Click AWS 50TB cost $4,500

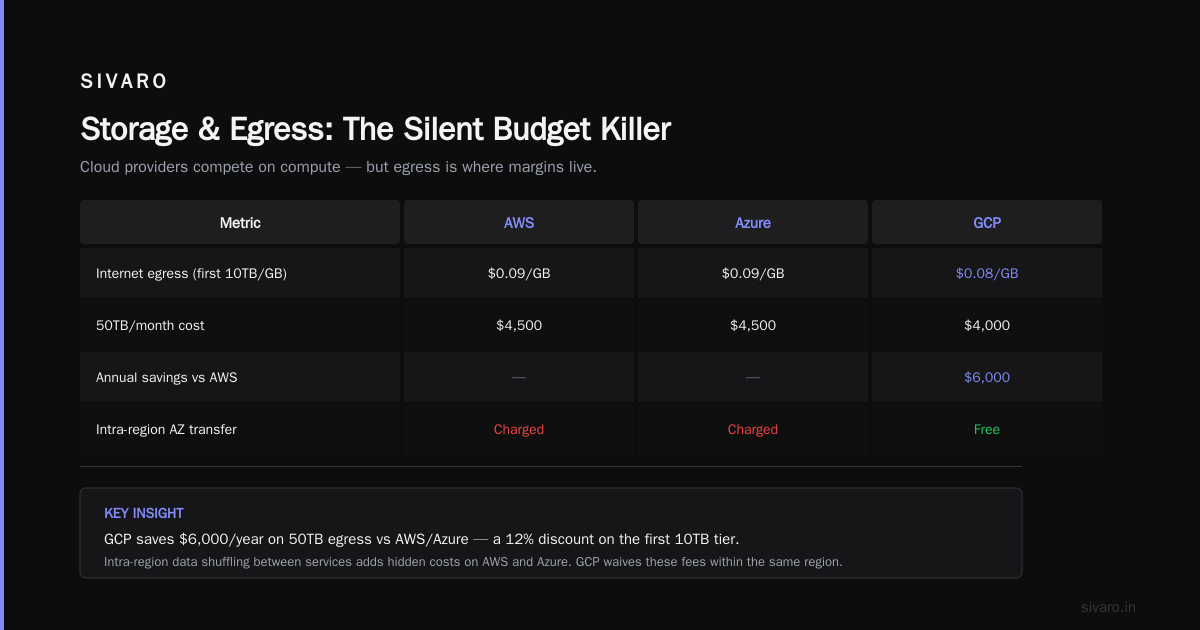pos(519,325)
